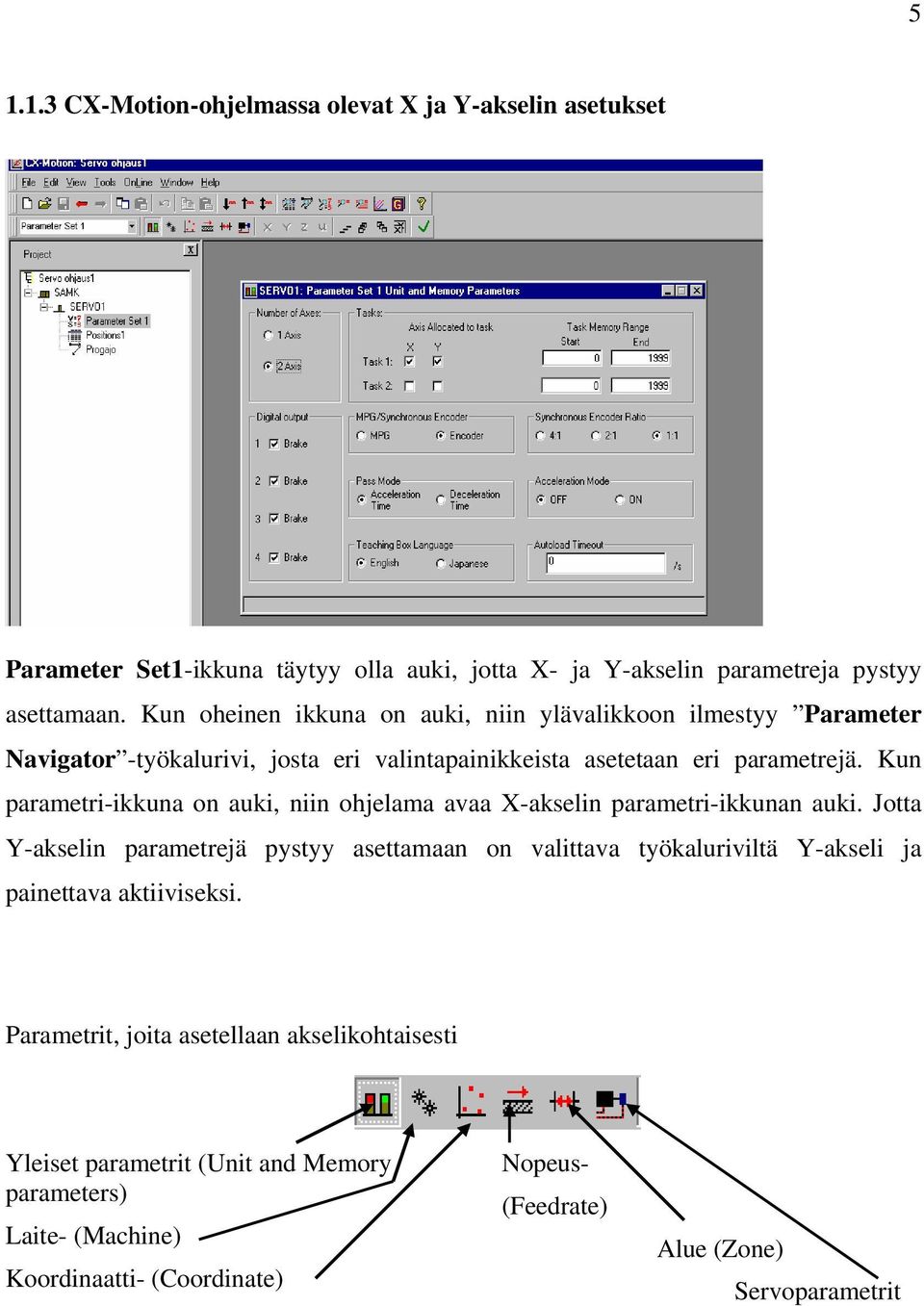This screenshot has height=1306, width=924.
Task: Toggle Digital output 3 Brake checkbox
Action: [274, 518]
